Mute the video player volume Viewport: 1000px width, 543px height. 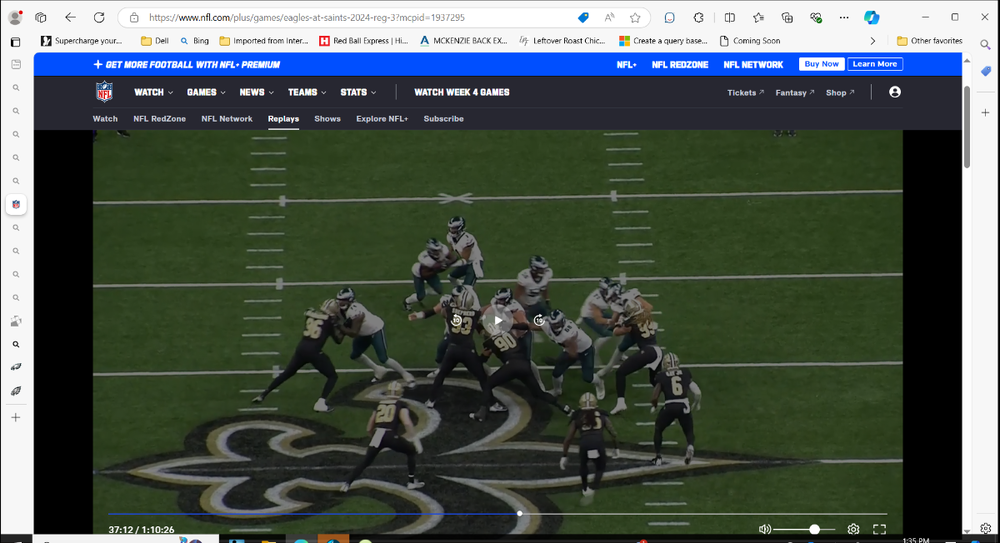[x=765, y=529]
